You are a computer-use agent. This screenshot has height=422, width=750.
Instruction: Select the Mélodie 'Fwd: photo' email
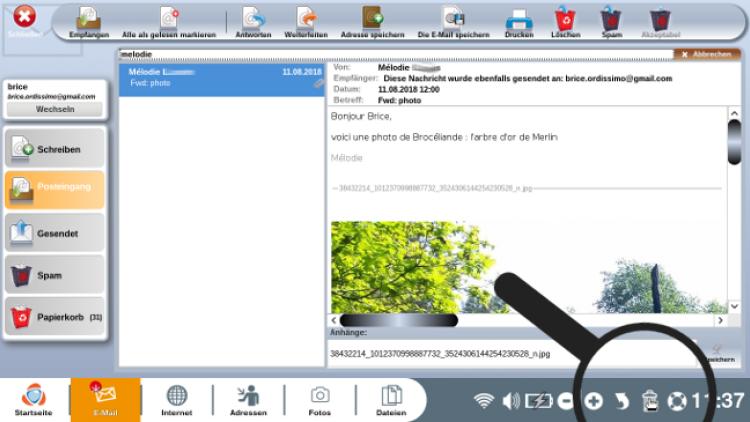click(x=221, y=79)
